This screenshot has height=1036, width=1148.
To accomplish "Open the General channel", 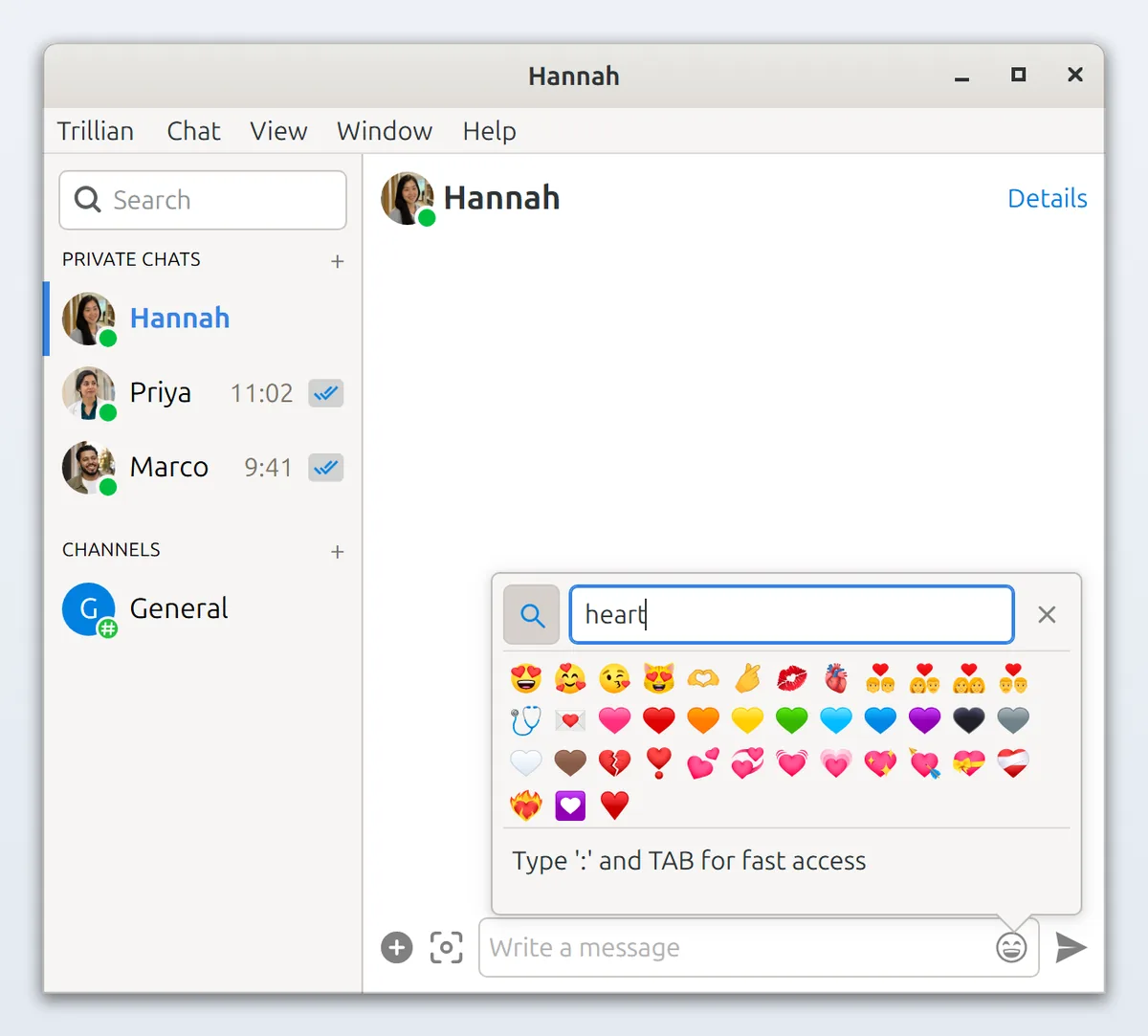I will pyautogui.click(x=203, y=609).
